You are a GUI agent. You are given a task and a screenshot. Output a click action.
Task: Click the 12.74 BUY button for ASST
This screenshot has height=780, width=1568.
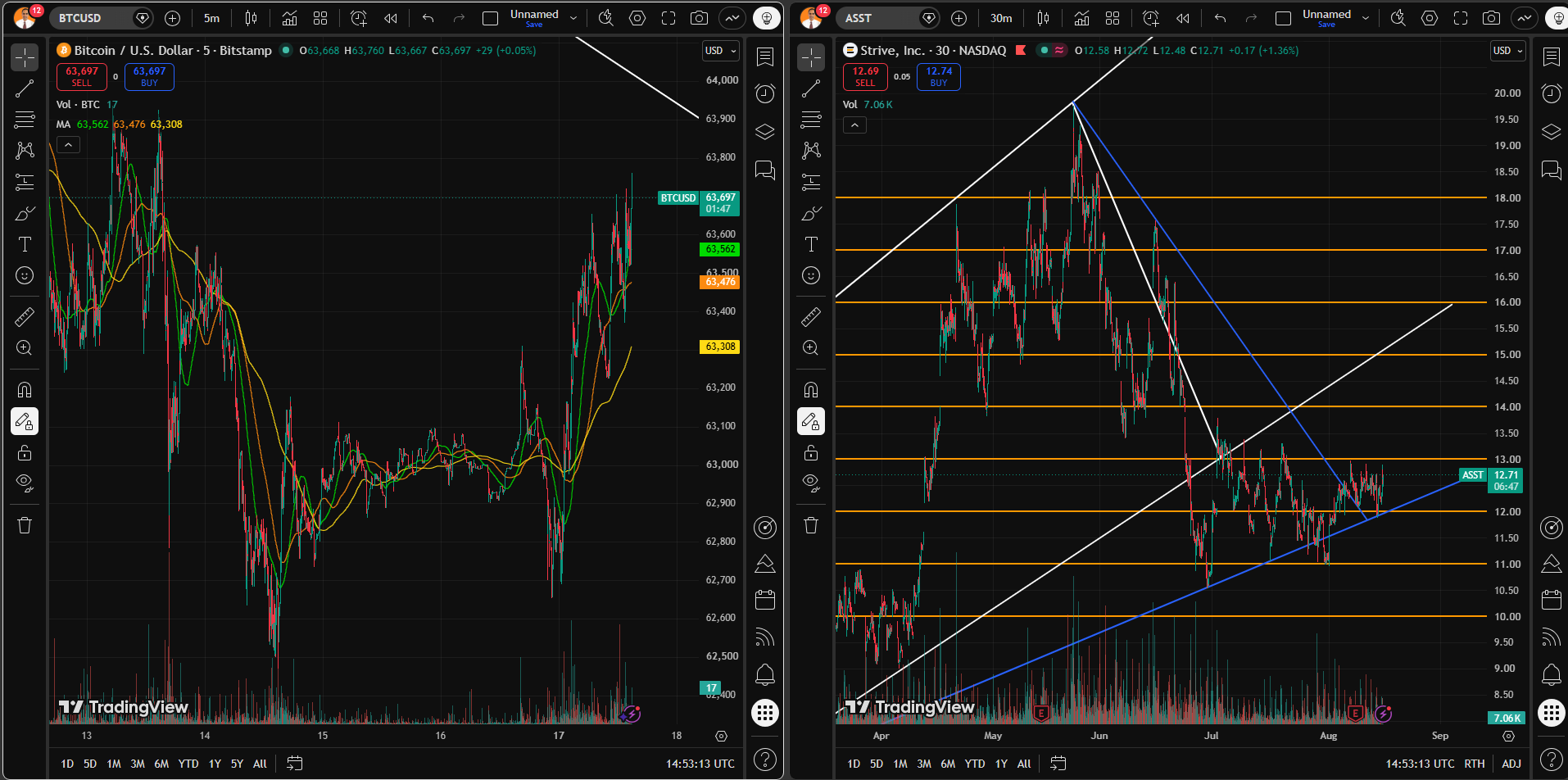(939, 76)
